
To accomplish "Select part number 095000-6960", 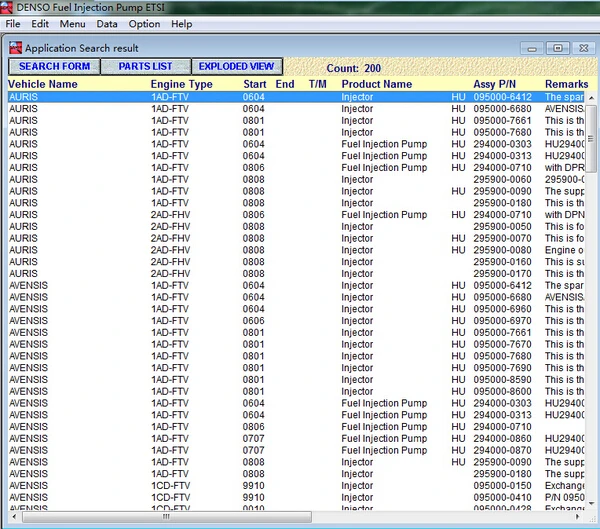I will (502, 309).
